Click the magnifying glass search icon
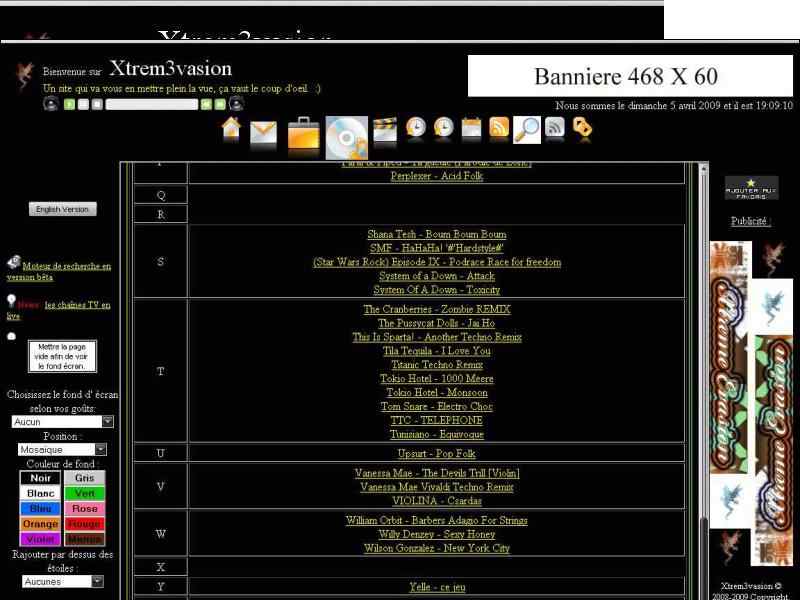The width and height of the screenshot is (800, 600). point(526,130)
